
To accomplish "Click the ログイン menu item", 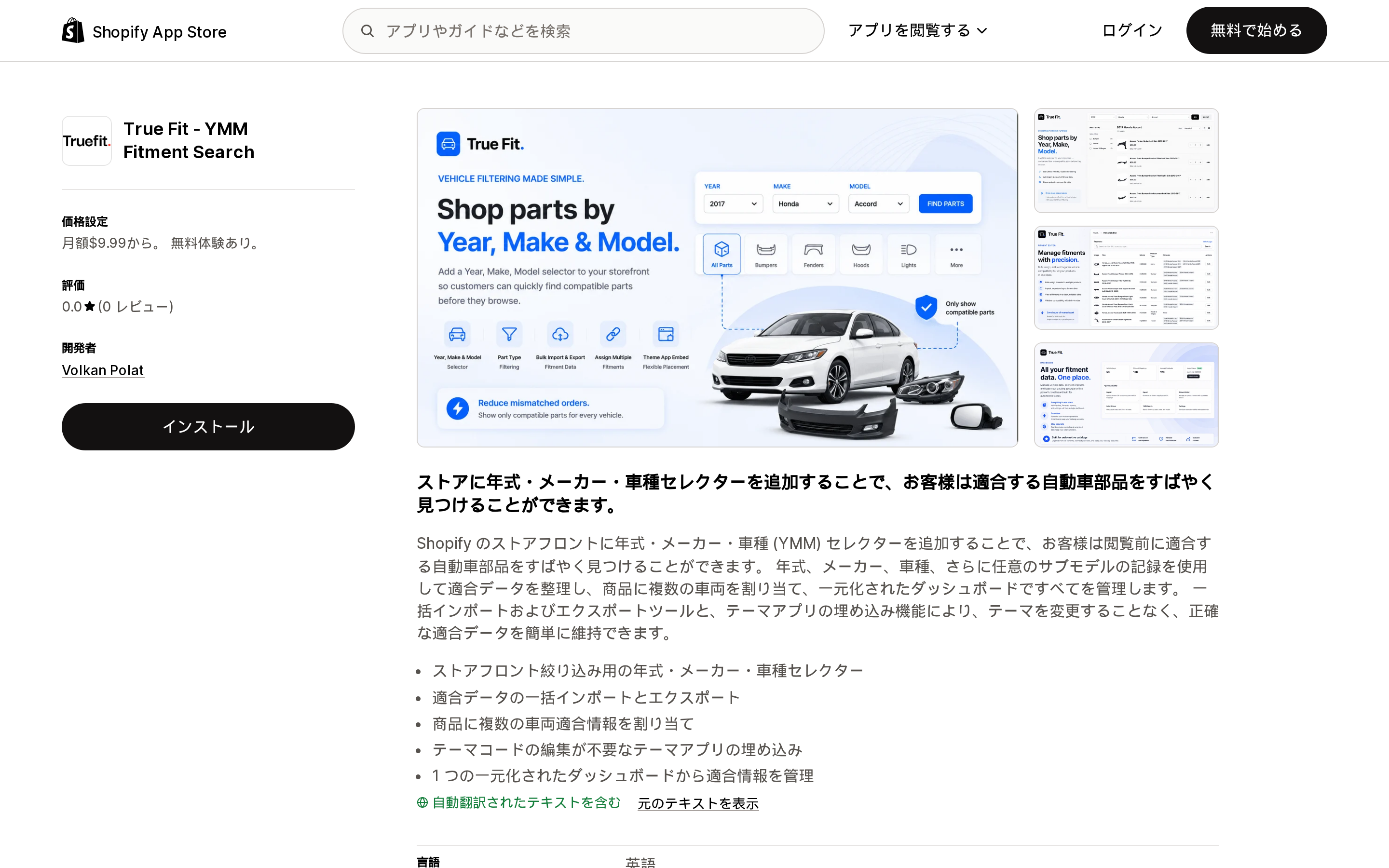I will 1132,30.
